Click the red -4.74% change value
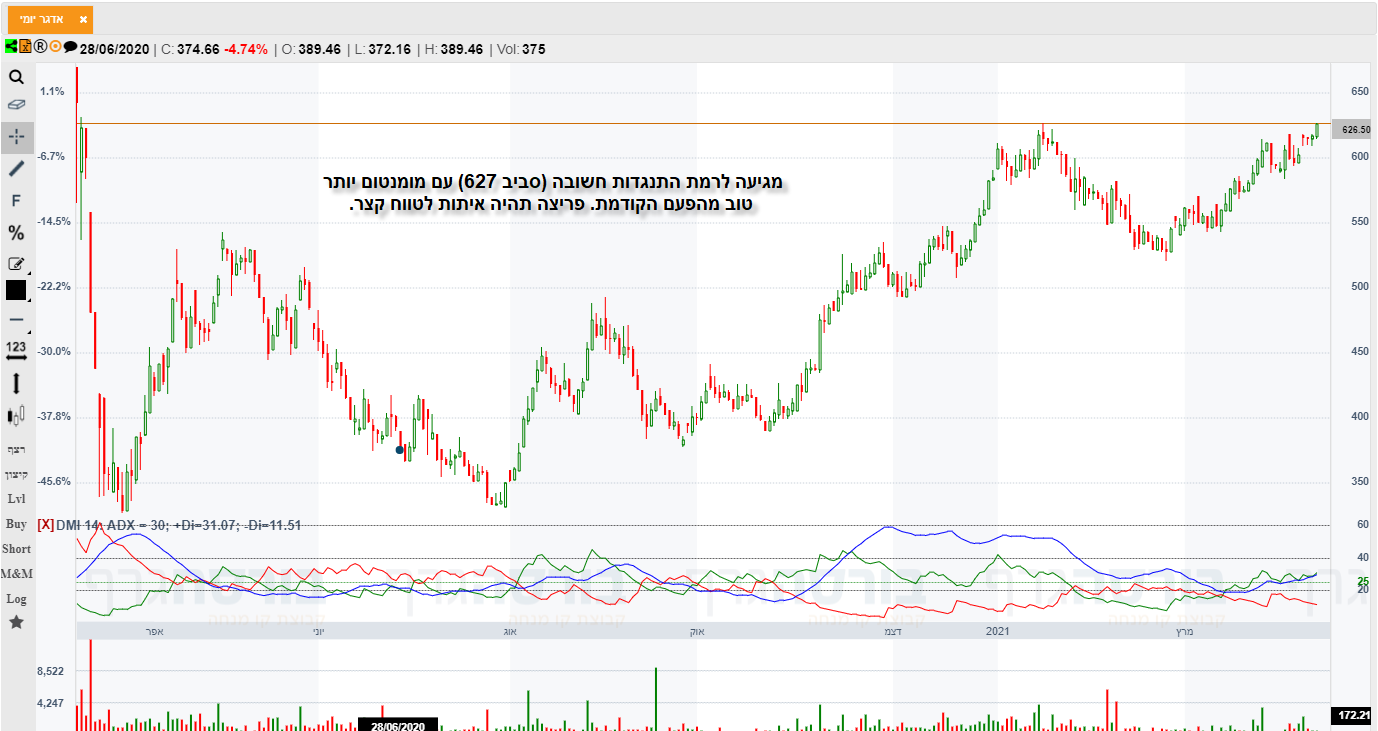 245,49
